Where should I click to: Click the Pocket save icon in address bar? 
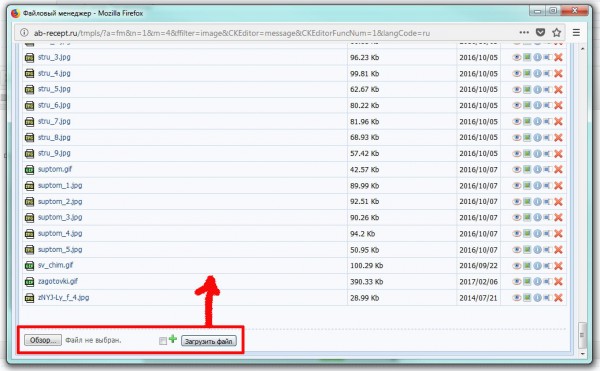click(x=540, y=33)
